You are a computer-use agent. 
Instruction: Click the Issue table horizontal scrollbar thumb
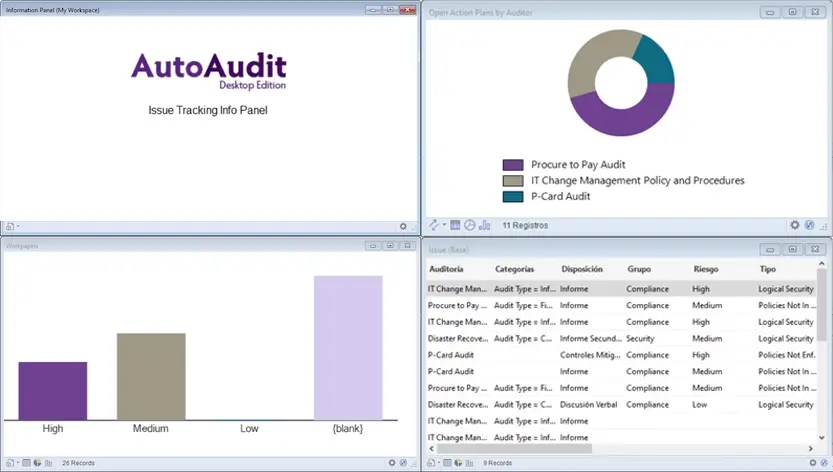(514, 449)
